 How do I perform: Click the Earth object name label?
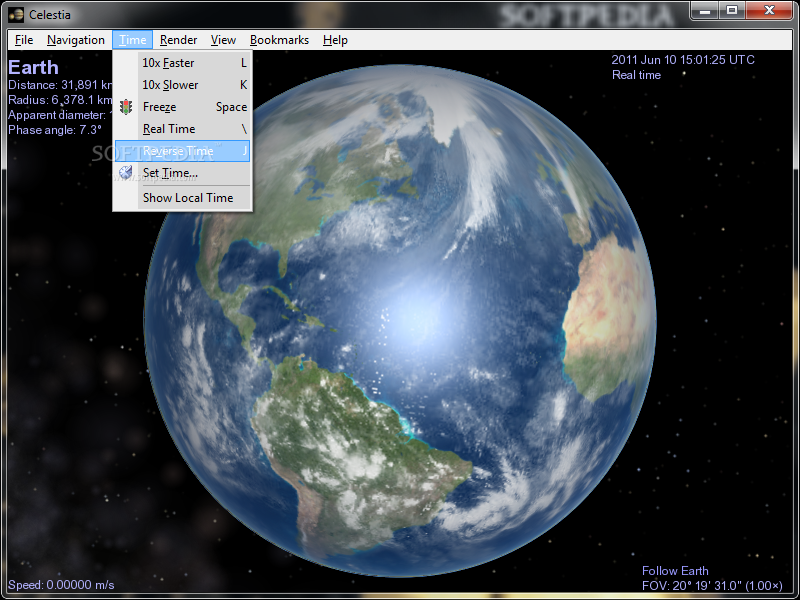[33, 67]
